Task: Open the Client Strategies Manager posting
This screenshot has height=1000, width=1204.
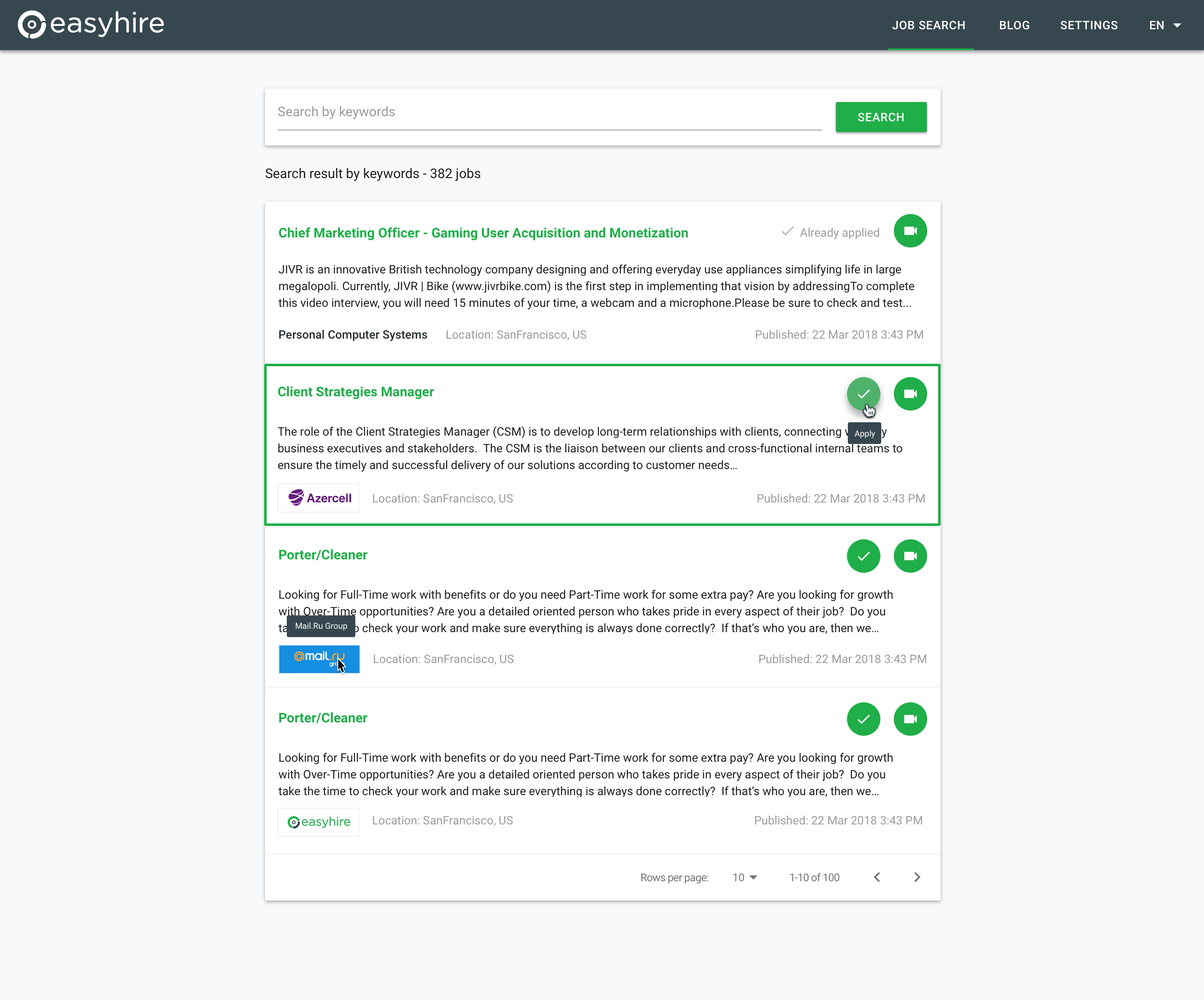Action: [x=355, y=392]
